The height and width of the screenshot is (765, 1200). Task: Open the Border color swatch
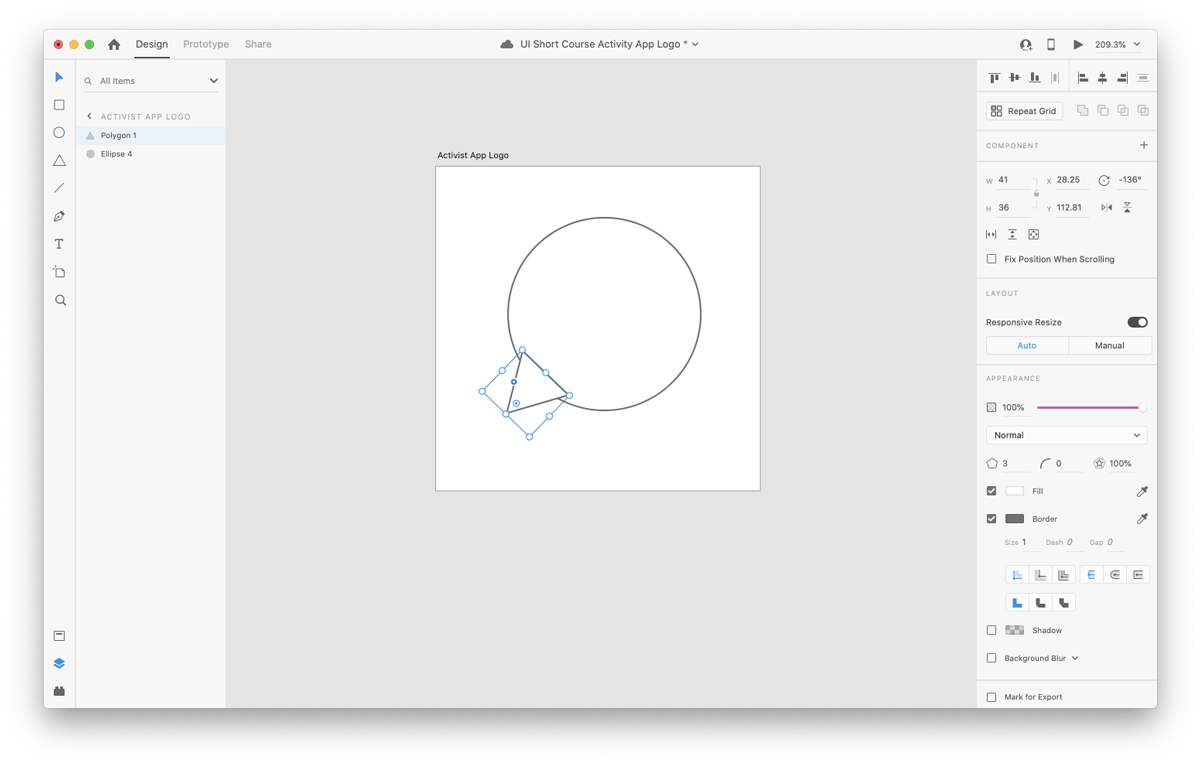click(1014, 519)
